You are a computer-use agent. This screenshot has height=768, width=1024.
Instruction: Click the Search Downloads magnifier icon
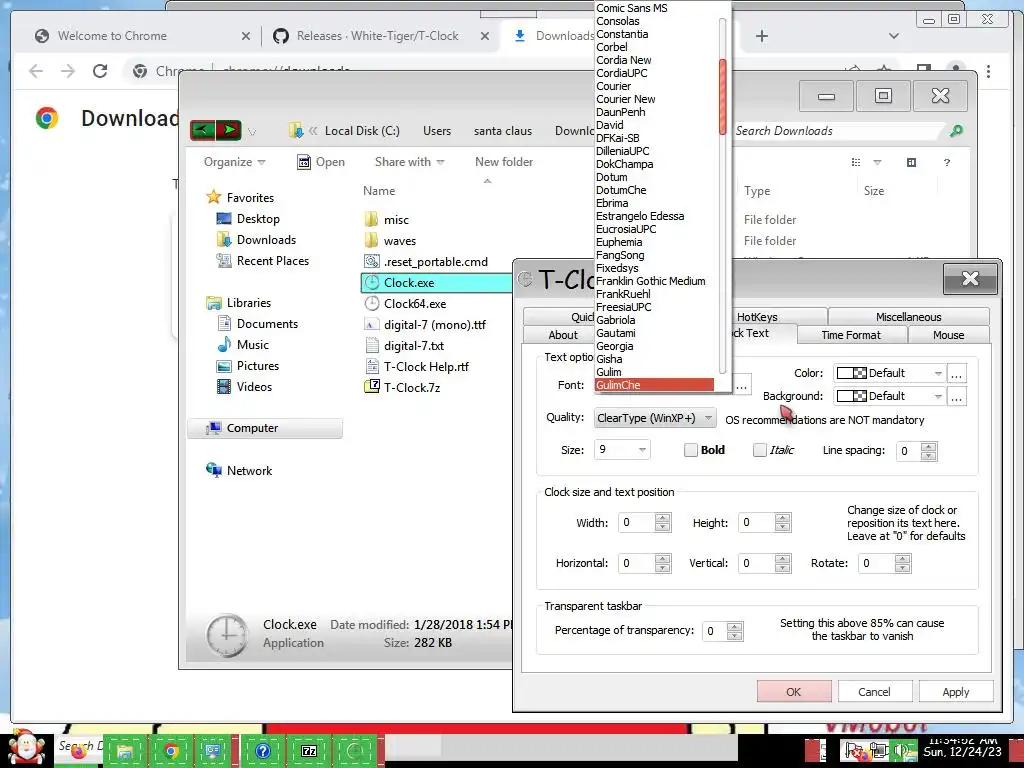[x=955, y=131]
